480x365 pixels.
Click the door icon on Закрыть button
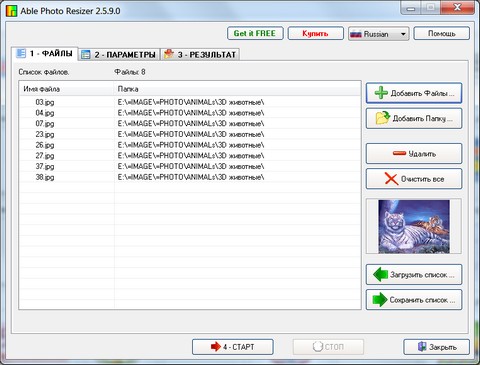click(422, 347)
